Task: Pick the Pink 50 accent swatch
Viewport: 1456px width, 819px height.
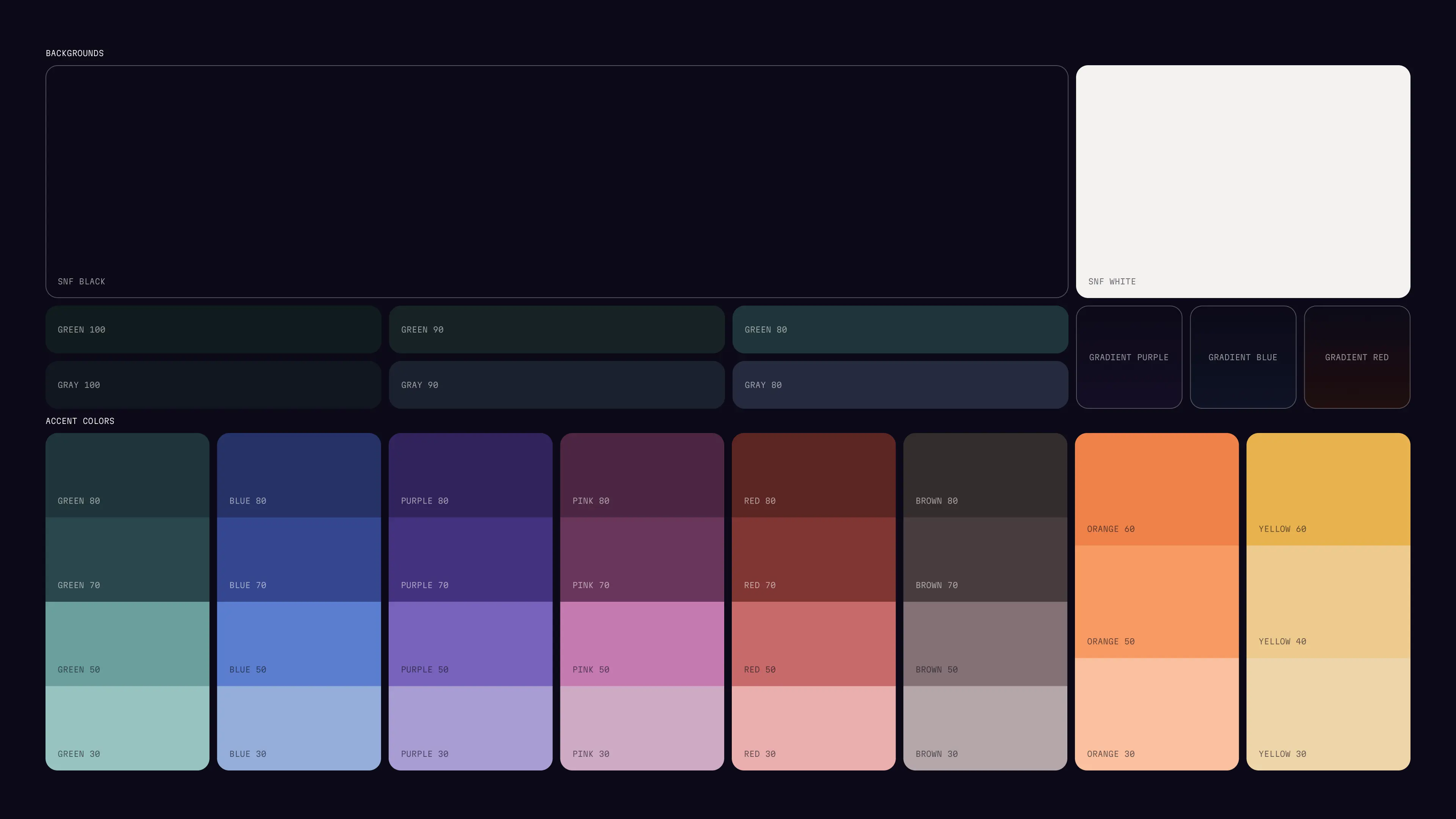Action: [642, 644]
